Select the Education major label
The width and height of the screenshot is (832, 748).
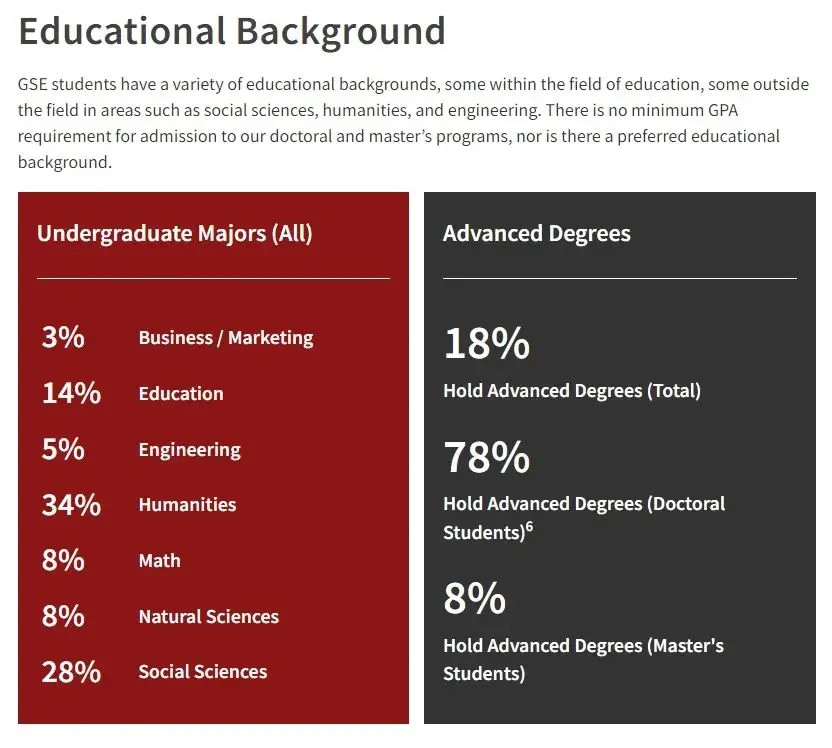click(181, 394)
